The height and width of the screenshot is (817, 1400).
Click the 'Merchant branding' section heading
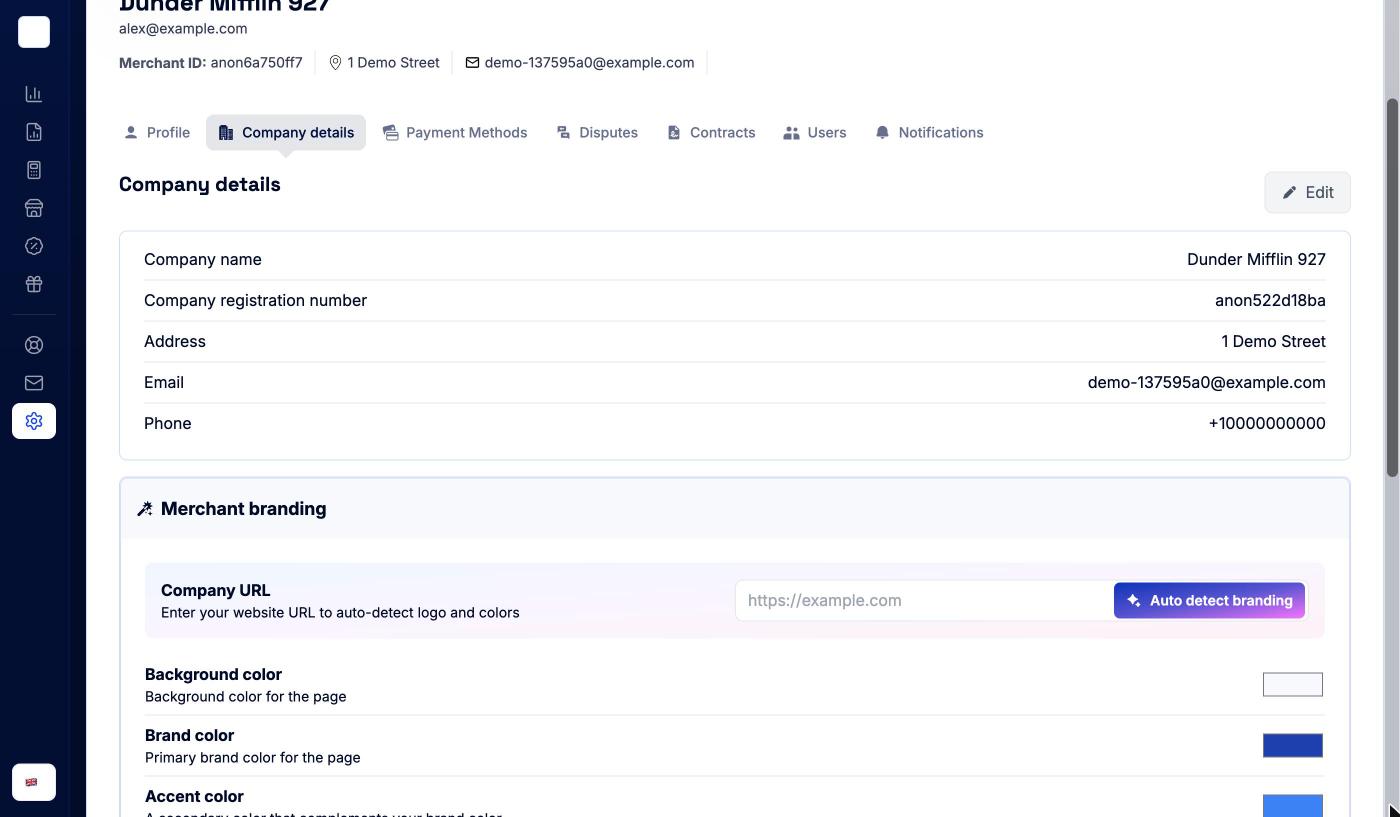[x=243, y=509]
